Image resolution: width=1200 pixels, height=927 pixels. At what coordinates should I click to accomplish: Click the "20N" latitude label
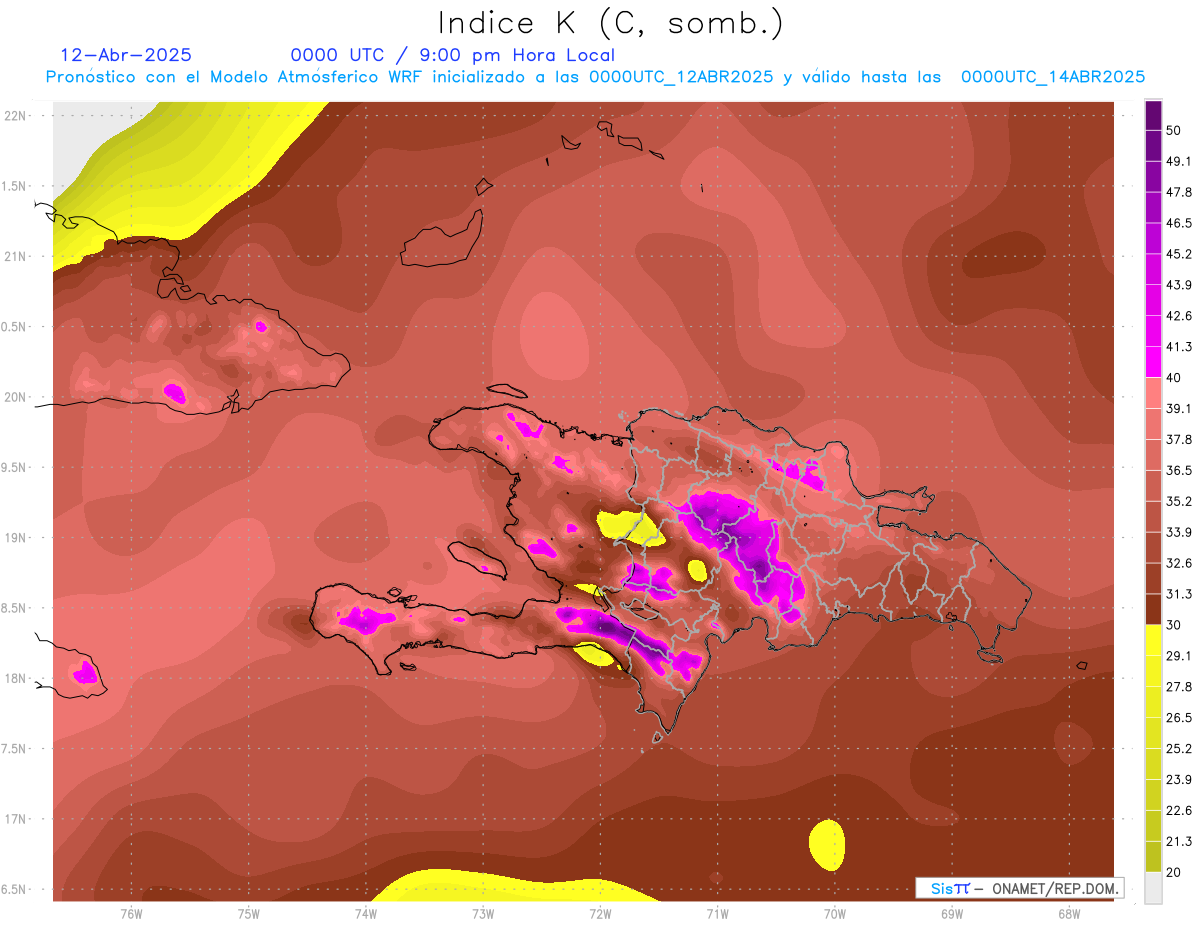pyautogui.click(x=15, y=397)
